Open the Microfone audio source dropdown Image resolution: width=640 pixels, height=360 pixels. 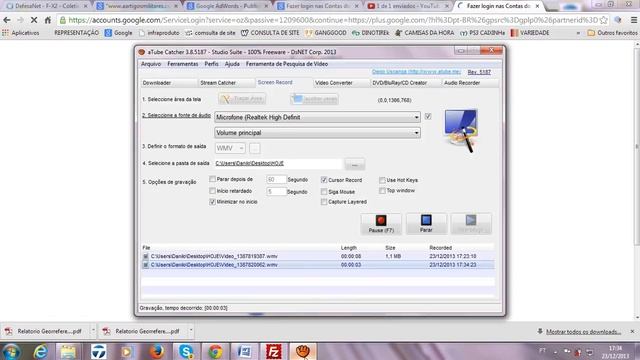pyautogui.click(x=317, y=117)
